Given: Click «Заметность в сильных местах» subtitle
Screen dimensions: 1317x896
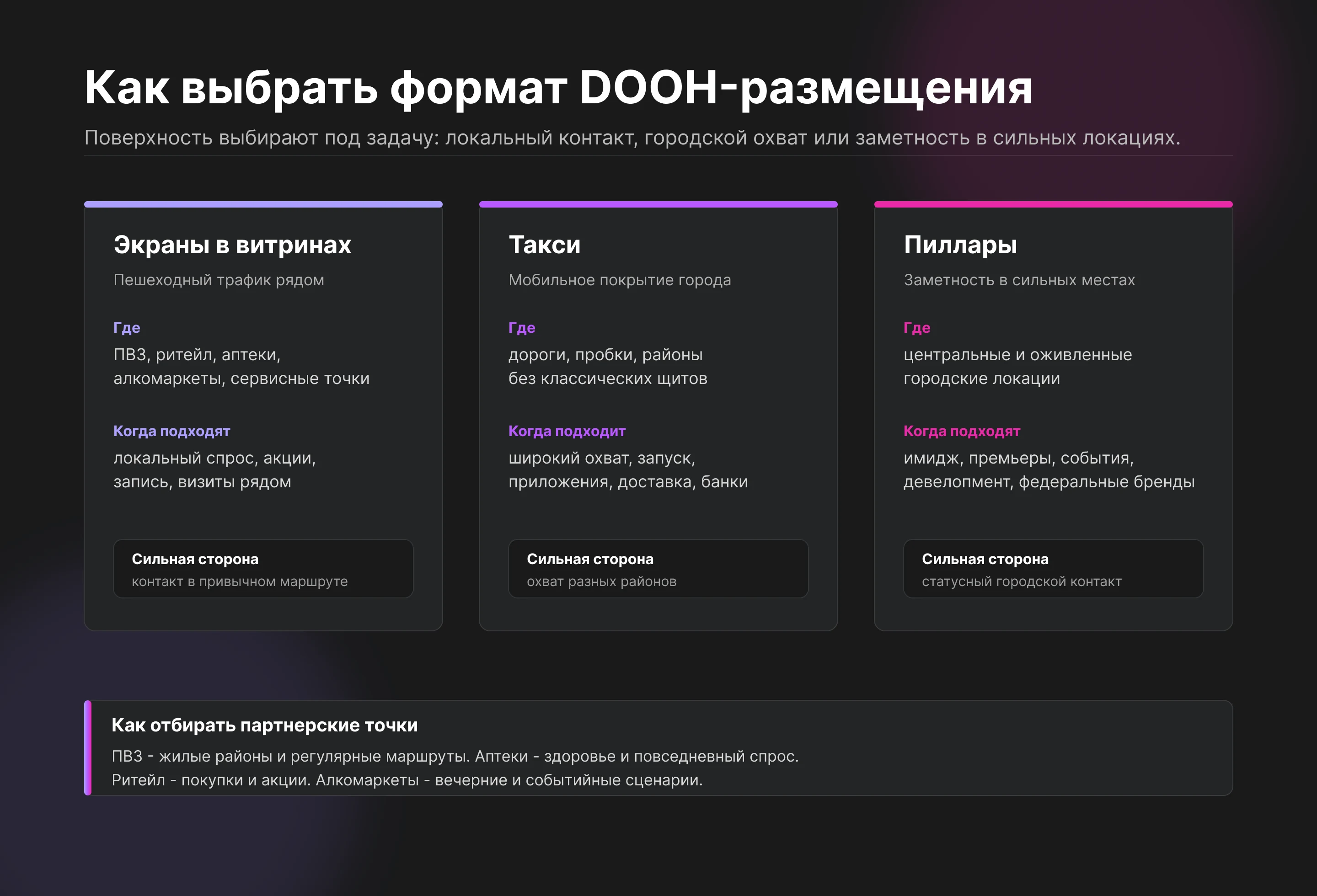Looking at the screenshot, I should click(x=1019, y=280).
